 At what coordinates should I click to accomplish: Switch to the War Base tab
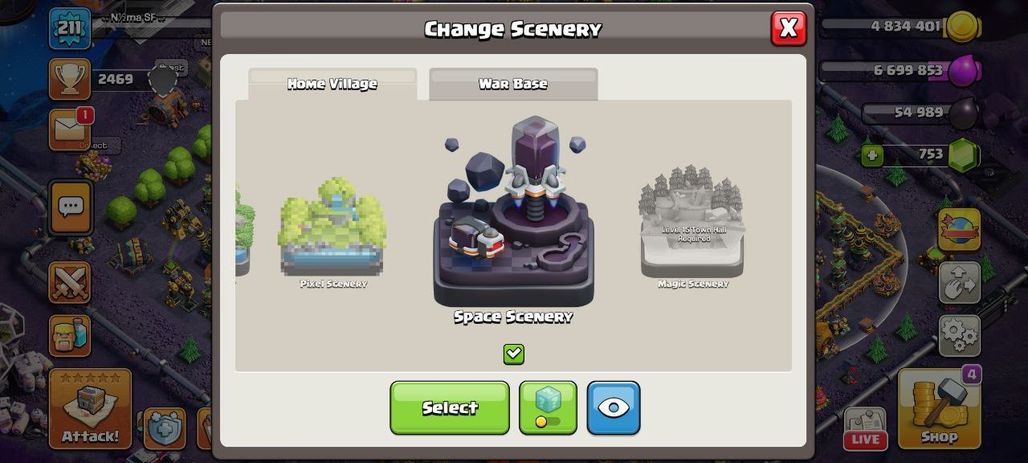pyautogui.click(x=513, y=84)
